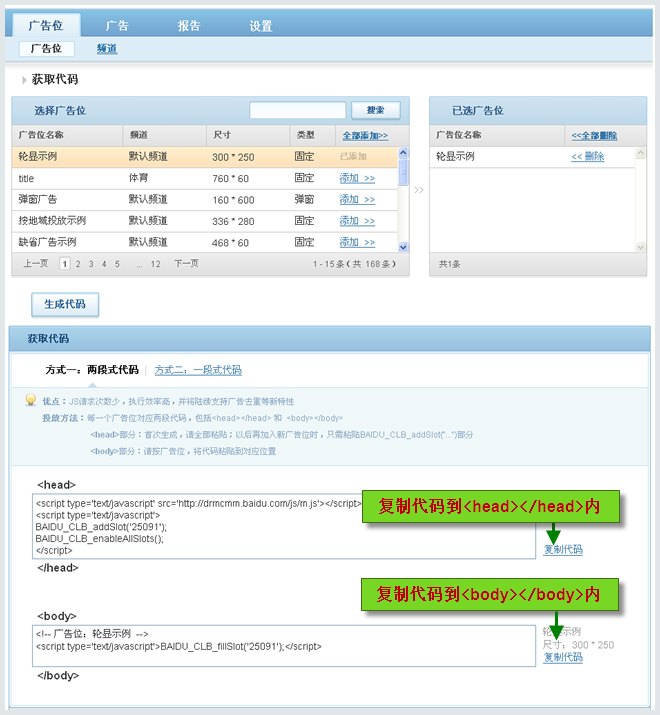Add the 按地域投放示例 ad slot
660x715 pixels.
pyautogui.click(x=357, y=221)
